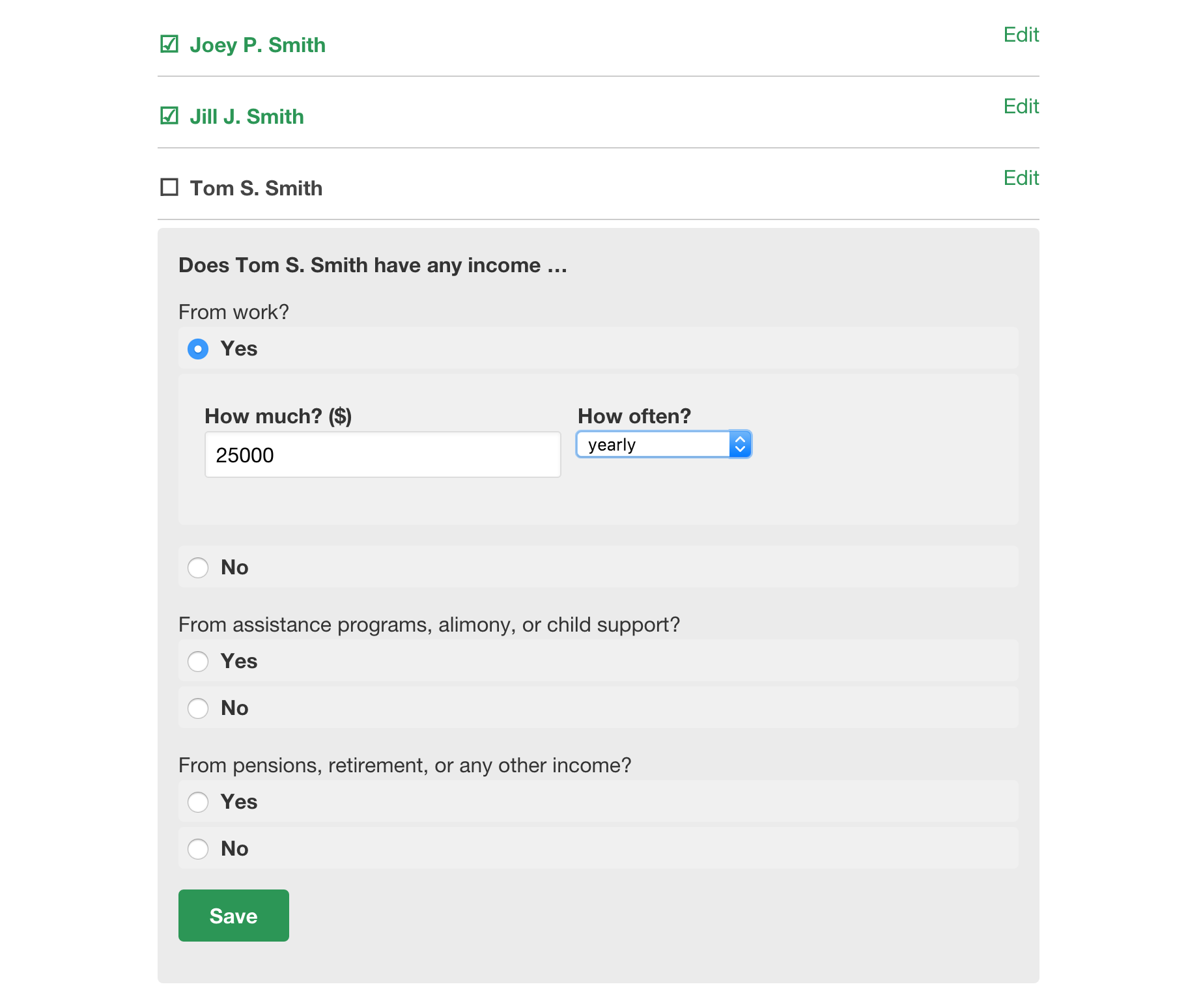Click the Yes label under From work
Viewport: 1201px width, 1008px height.
pyautogui.click(x=239, y=349)
